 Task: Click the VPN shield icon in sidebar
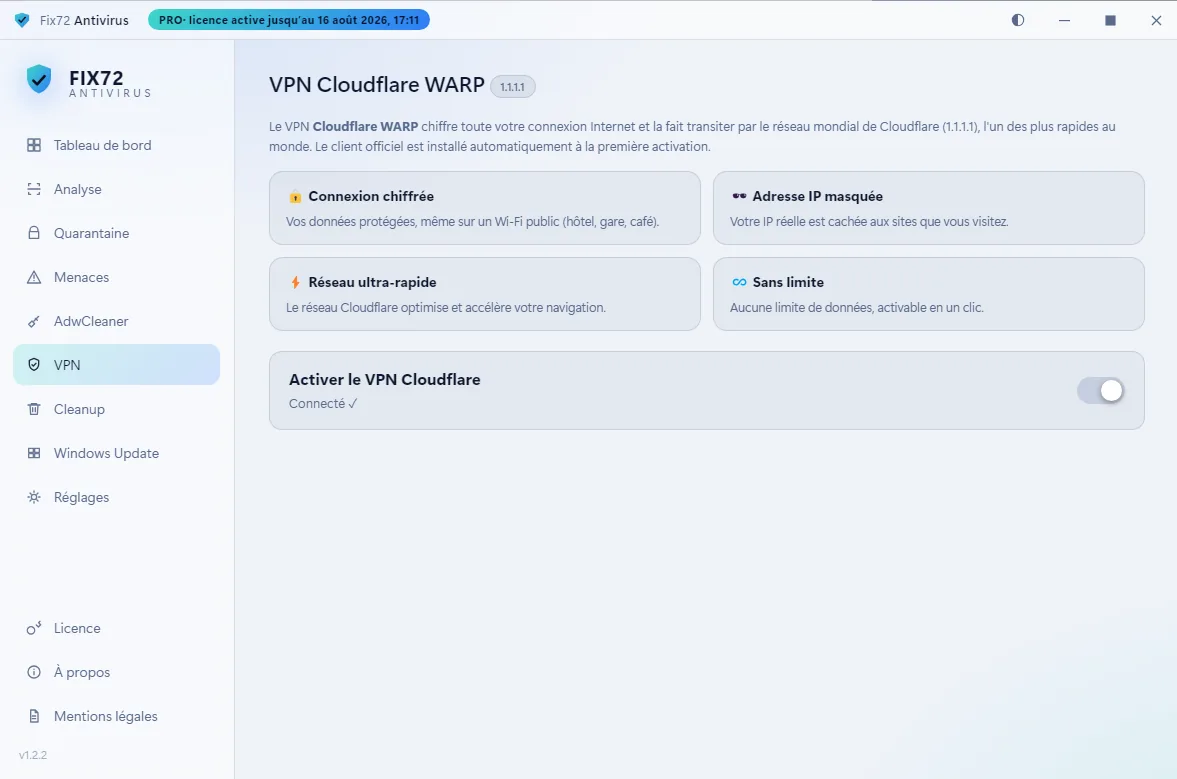coord(34,365)
